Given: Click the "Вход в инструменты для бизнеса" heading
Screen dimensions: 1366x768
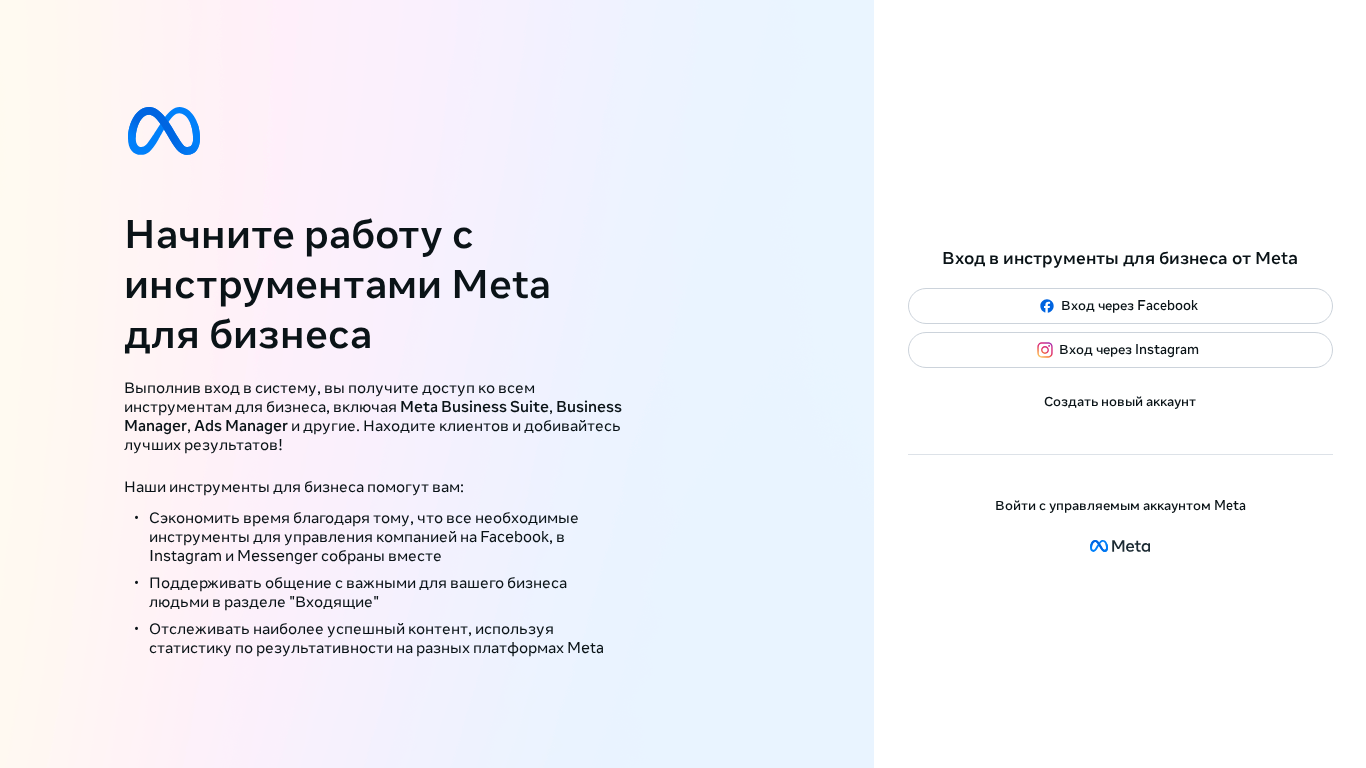Looking at the screenshot, I should point(1120,258).
